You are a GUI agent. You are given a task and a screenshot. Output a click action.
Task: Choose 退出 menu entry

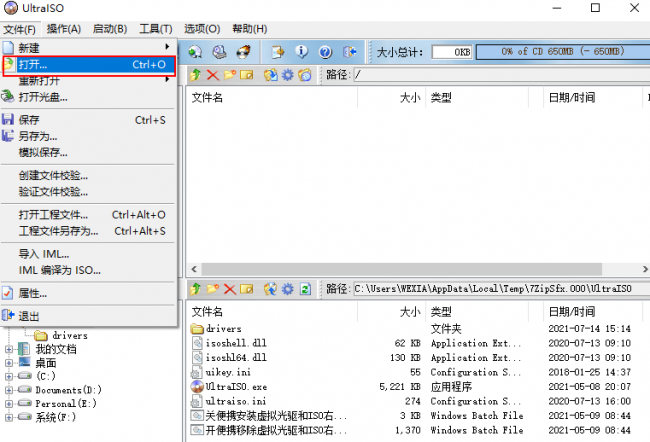(x=89, y=316)
